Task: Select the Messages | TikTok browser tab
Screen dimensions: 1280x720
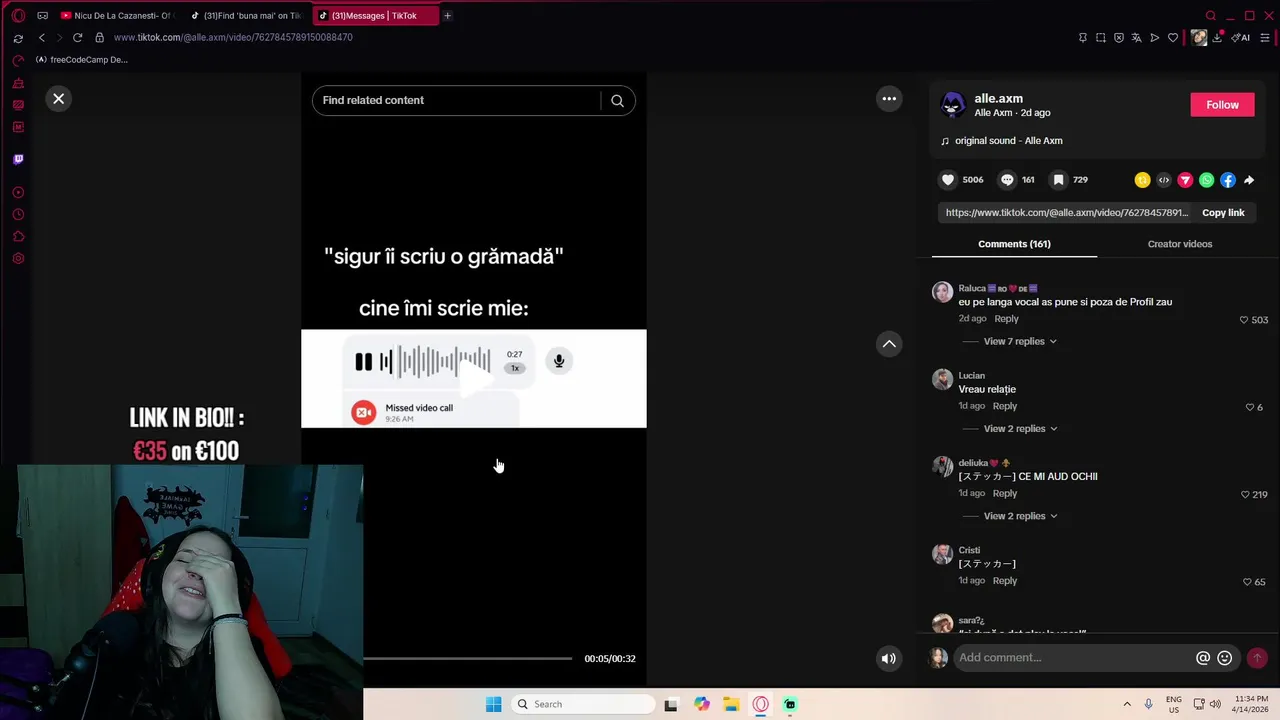Action: click(374, 16)
